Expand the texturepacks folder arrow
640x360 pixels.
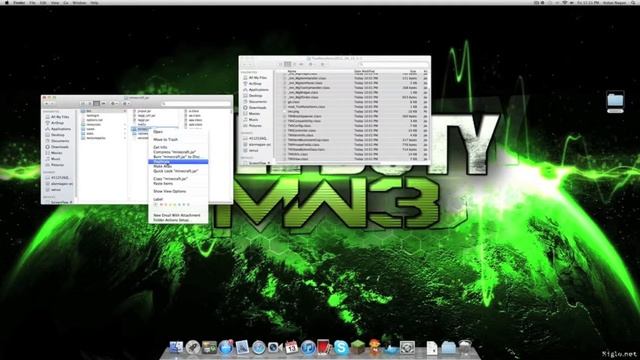pos(125,138)
